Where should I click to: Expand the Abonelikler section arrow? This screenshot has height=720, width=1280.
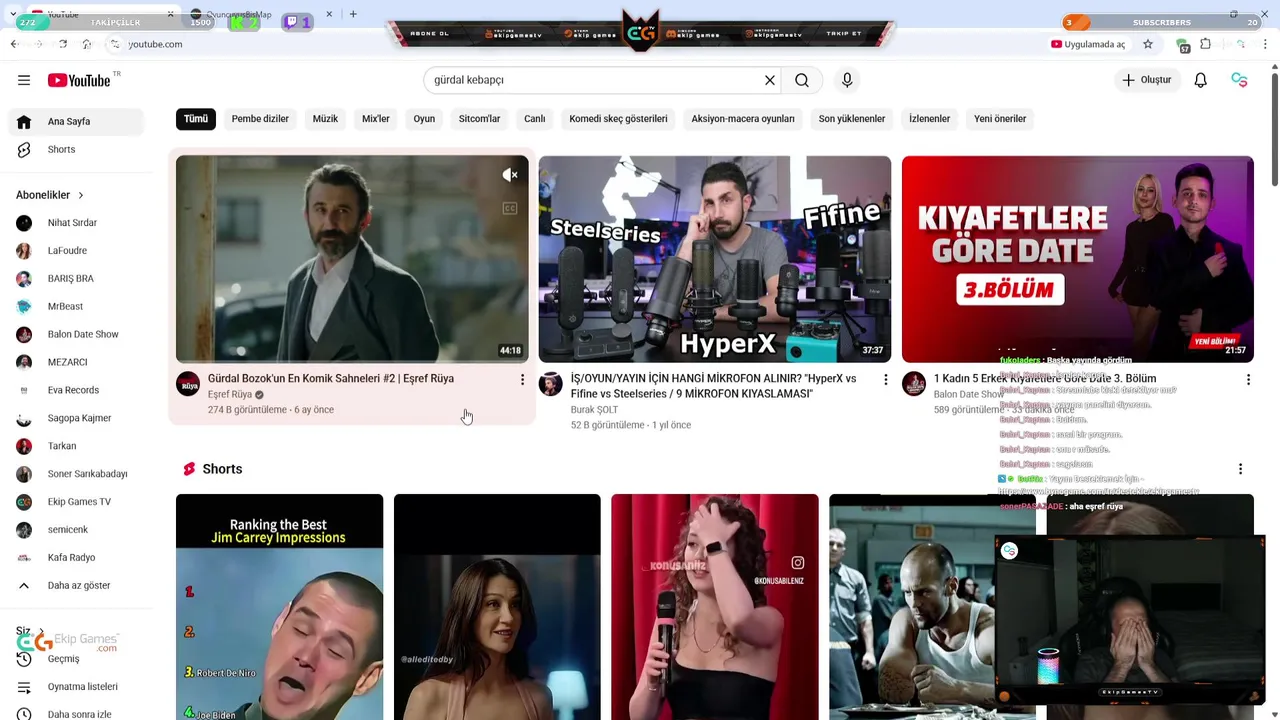pyautogui.click(x=80, y=195)
